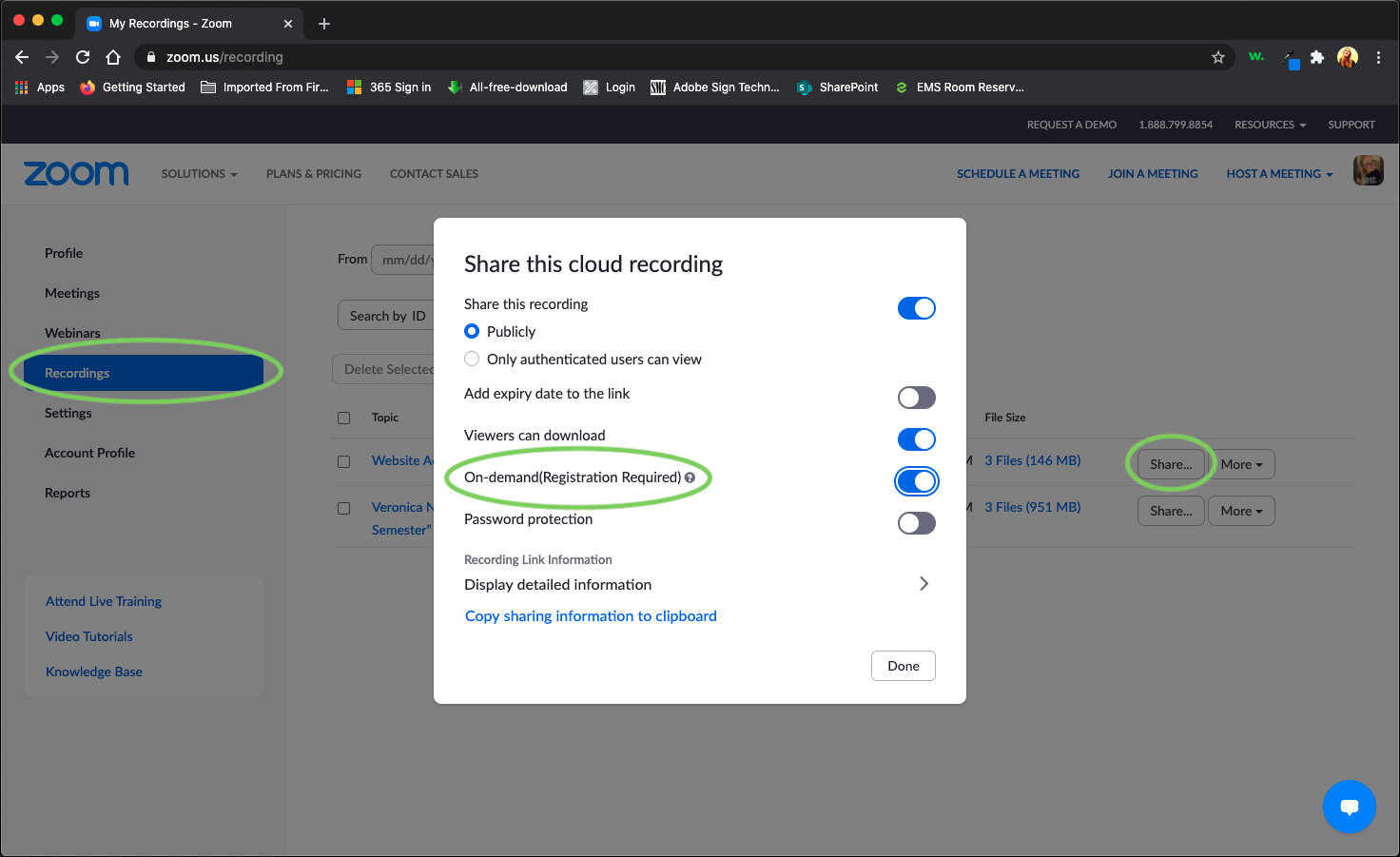Expand the Resources dropdown menu

point(1270,125)
